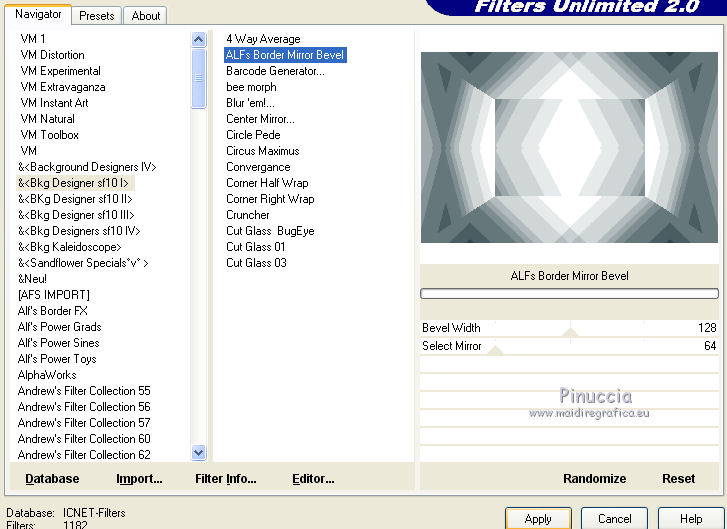Select the VM 1 category

click(32, 39)
